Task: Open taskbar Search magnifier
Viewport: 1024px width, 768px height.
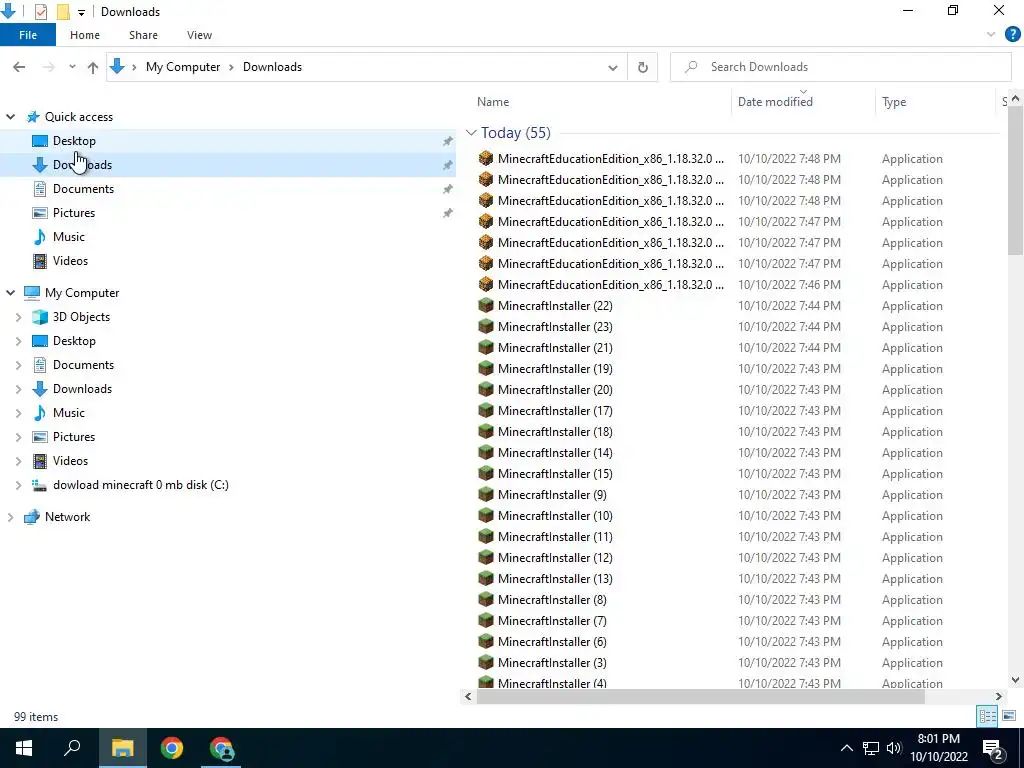Action: point(72,748)
